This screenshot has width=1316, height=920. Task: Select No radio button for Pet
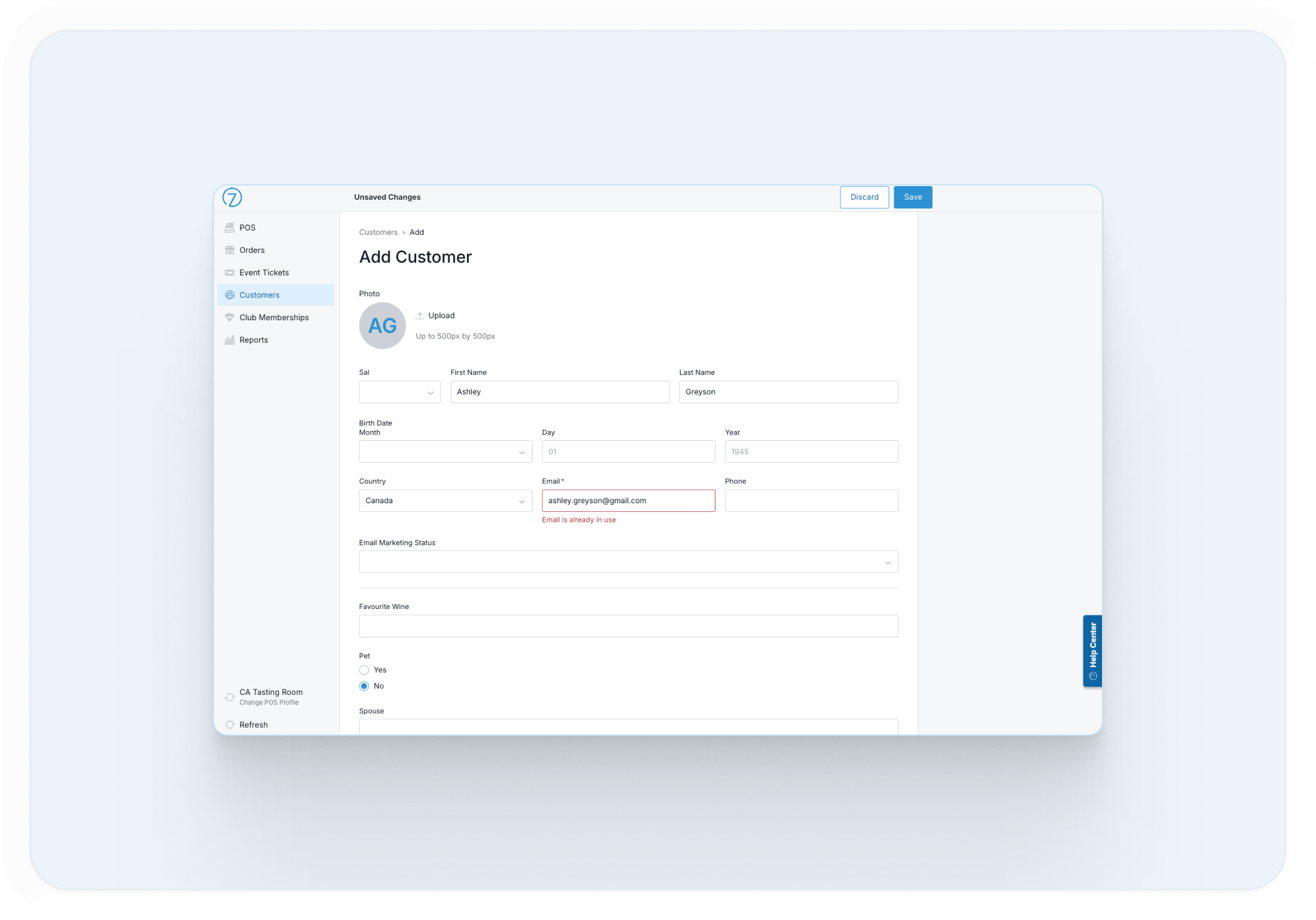click(x=364, y=686)
